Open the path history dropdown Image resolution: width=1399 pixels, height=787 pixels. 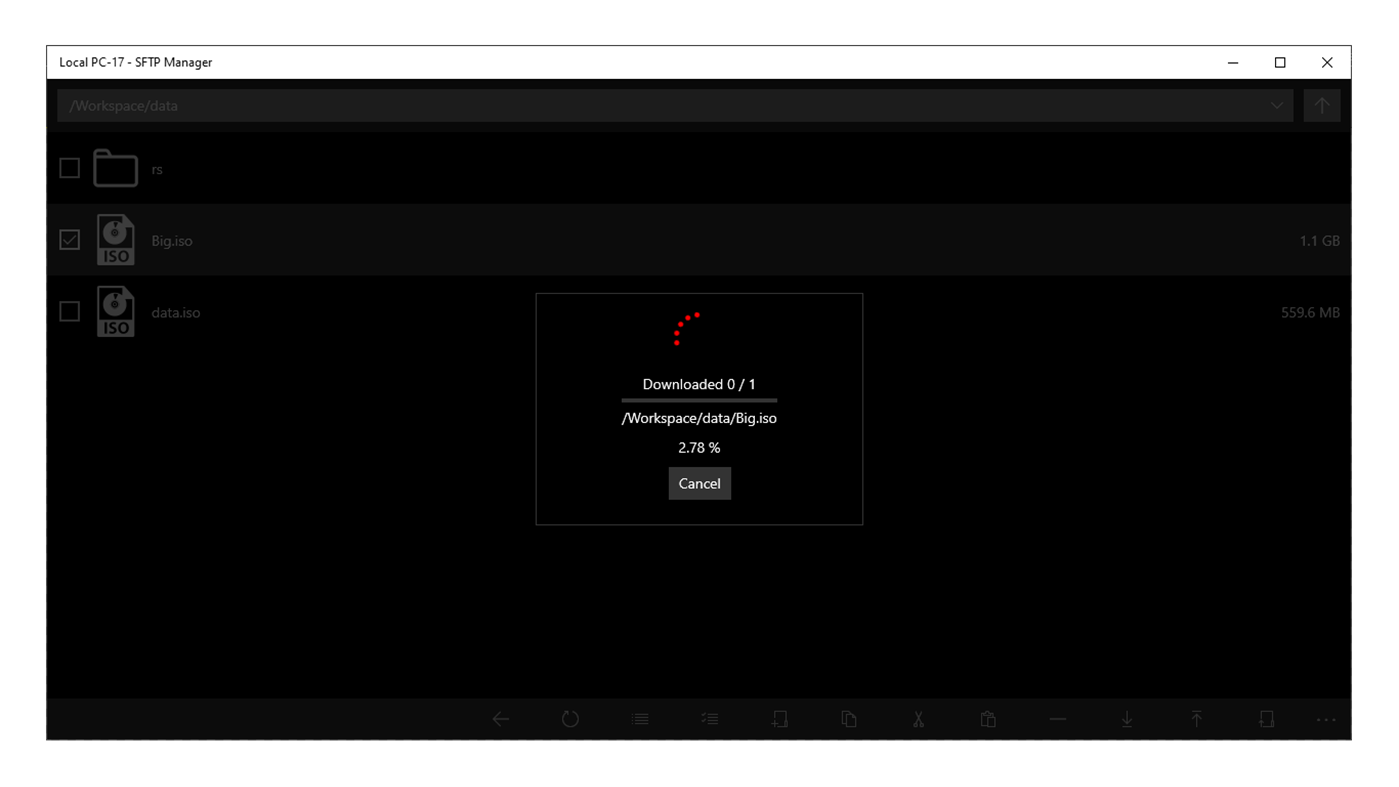point(1276,105)
